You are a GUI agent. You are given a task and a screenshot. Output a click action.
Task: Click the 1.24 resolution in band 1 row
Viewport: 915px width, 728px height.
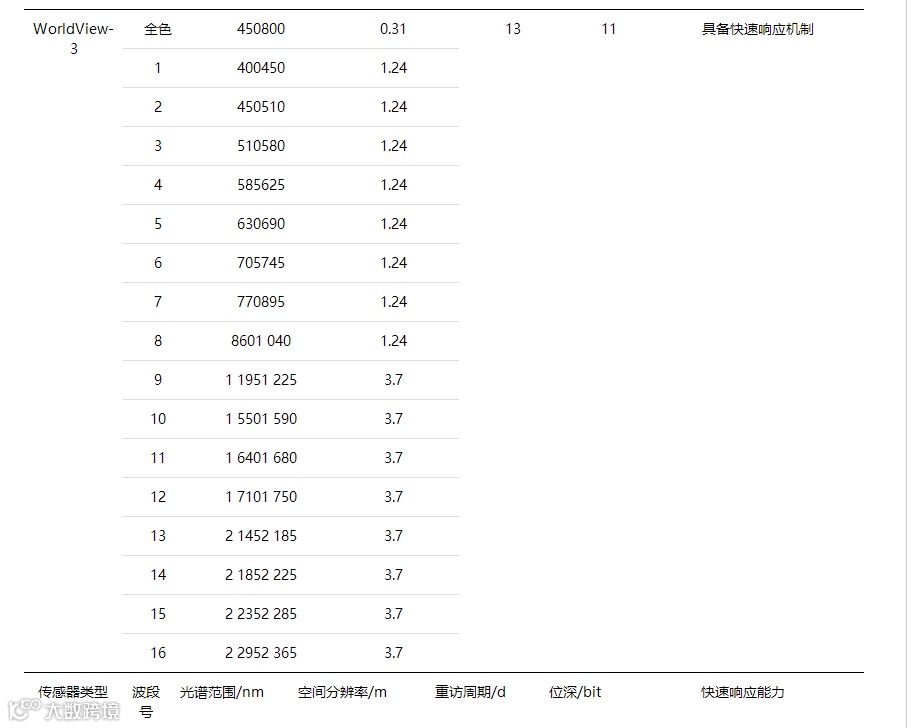(393, 68)
